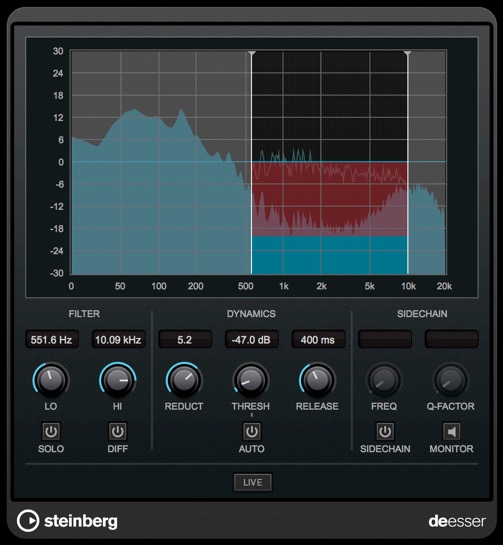Click the REDUCT knob
This screenshot has width=503, height=545.
click(x=184, y=380)
